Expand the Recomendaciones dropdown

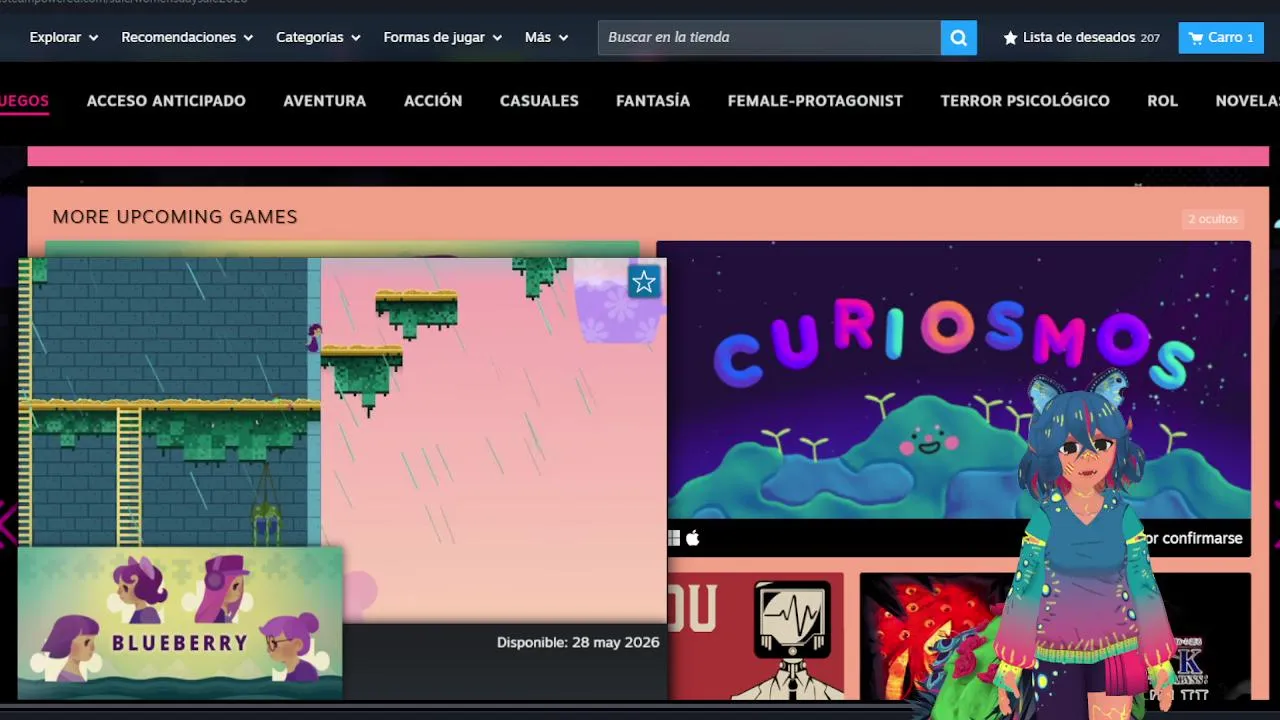coord(187,37)
